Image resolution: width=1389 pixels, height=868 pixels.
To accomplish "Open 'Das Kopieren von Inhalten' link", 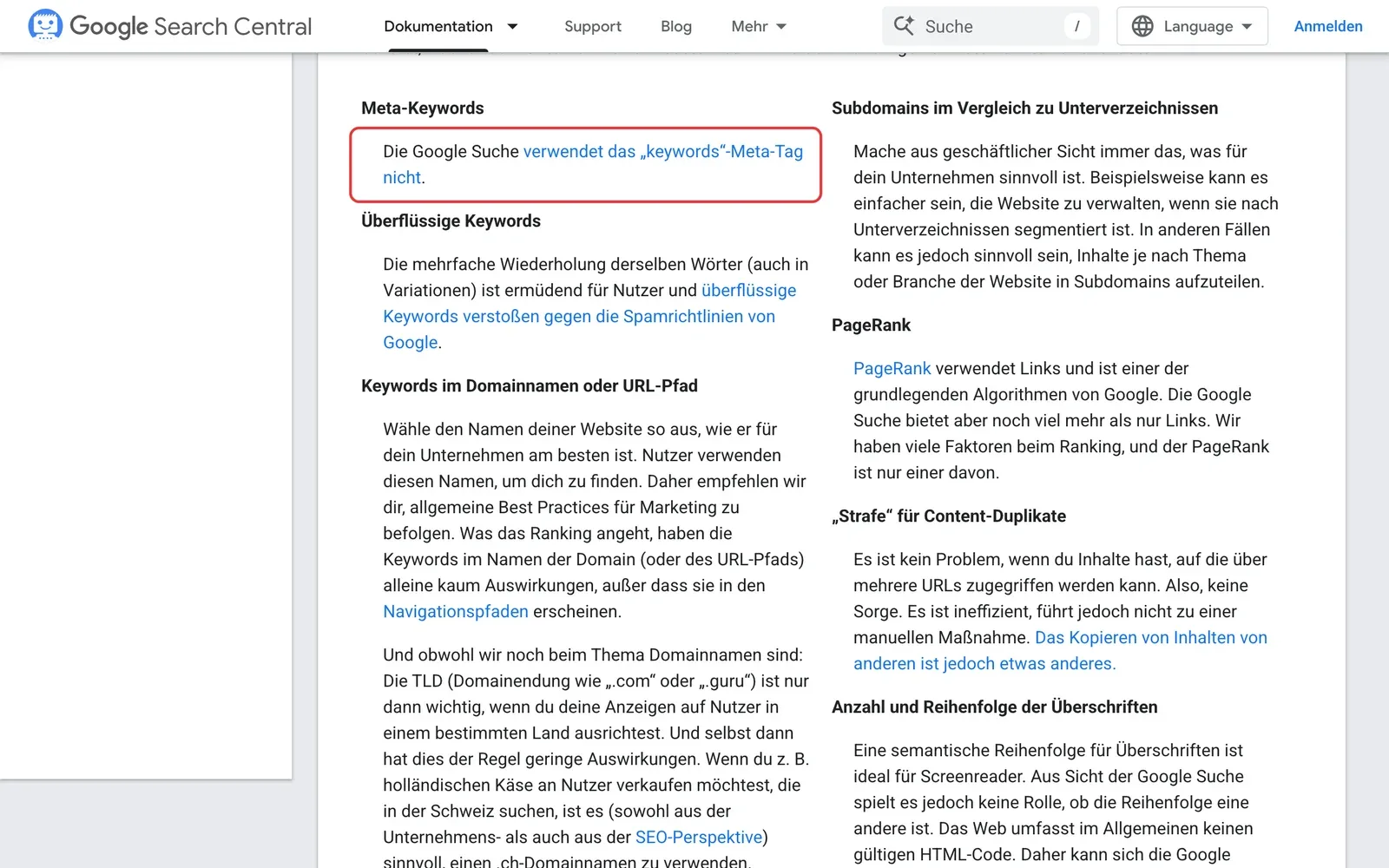I will click(1060, 650).
